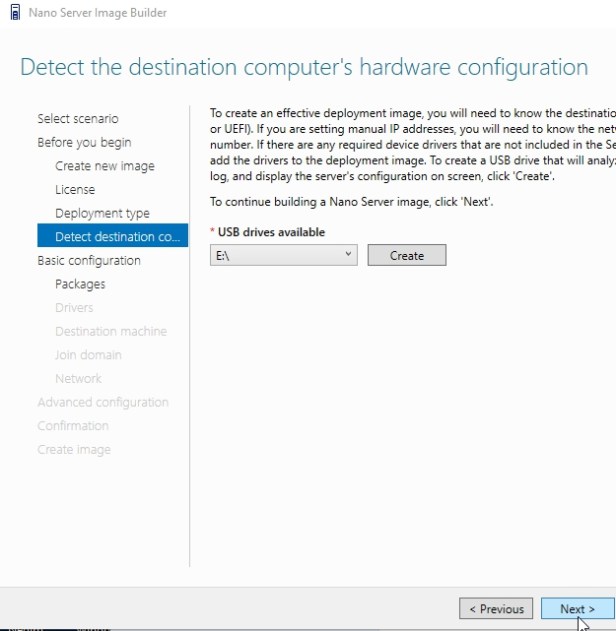
Task: Select the 'Deployment type' step
Action: tap(102, 213)
